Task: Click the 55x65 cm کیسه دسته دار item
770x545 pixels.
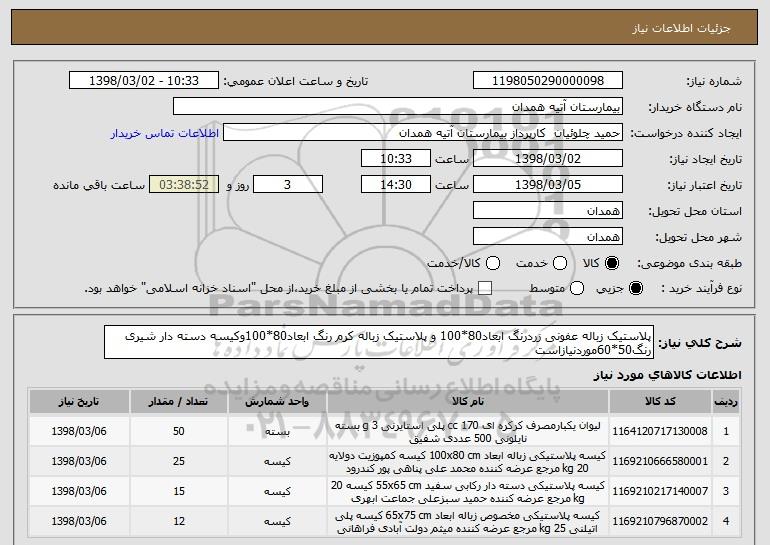Action: click(468, 491)
